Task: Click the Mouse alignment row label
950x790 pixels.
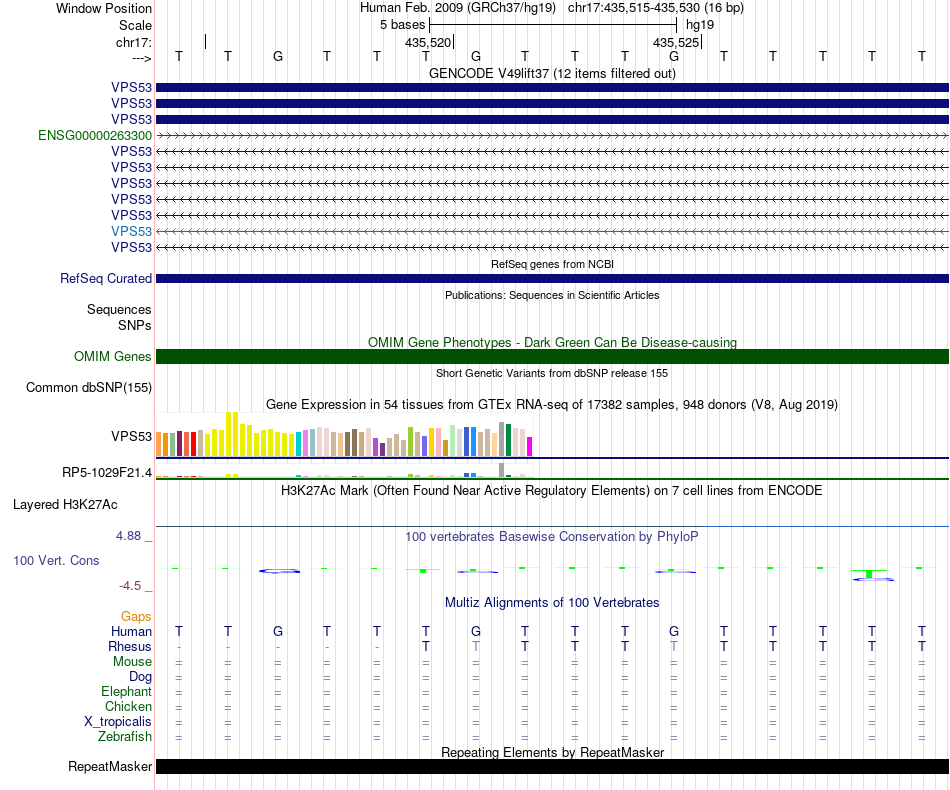Action: tap(132, 662)
